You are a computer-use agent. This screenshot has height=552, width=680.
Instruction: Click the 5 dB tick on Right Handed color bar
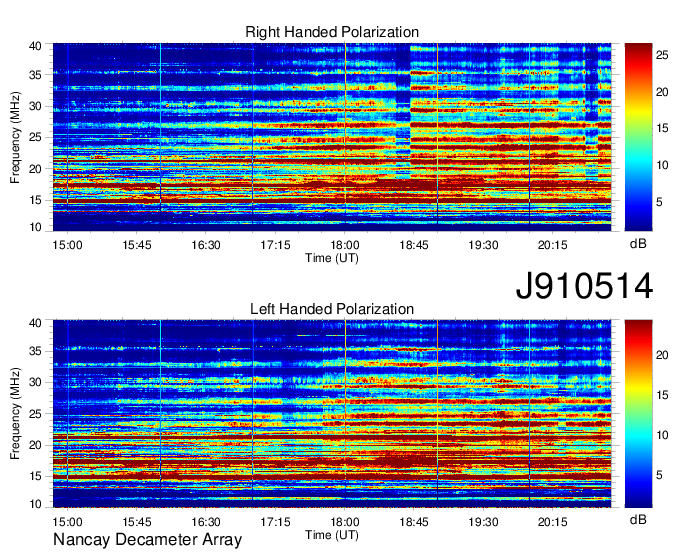[x=659, y=202]
